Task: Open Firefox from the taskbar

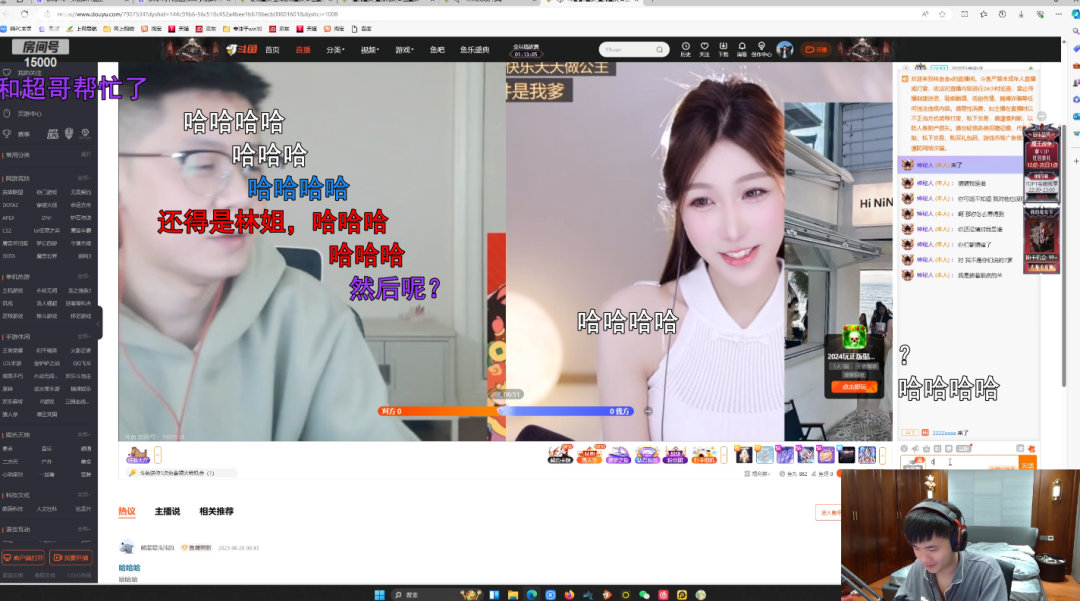Action: (x=569, y=595)
